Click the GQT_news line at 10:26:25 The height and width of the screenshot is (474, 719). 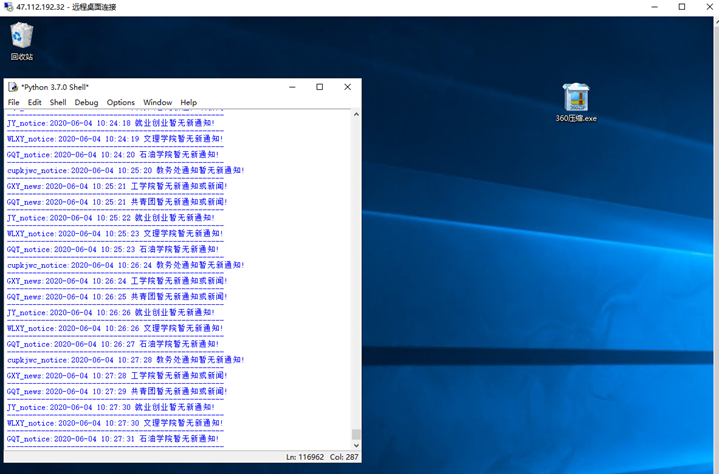pyautogui.click(x=117, y=297)
